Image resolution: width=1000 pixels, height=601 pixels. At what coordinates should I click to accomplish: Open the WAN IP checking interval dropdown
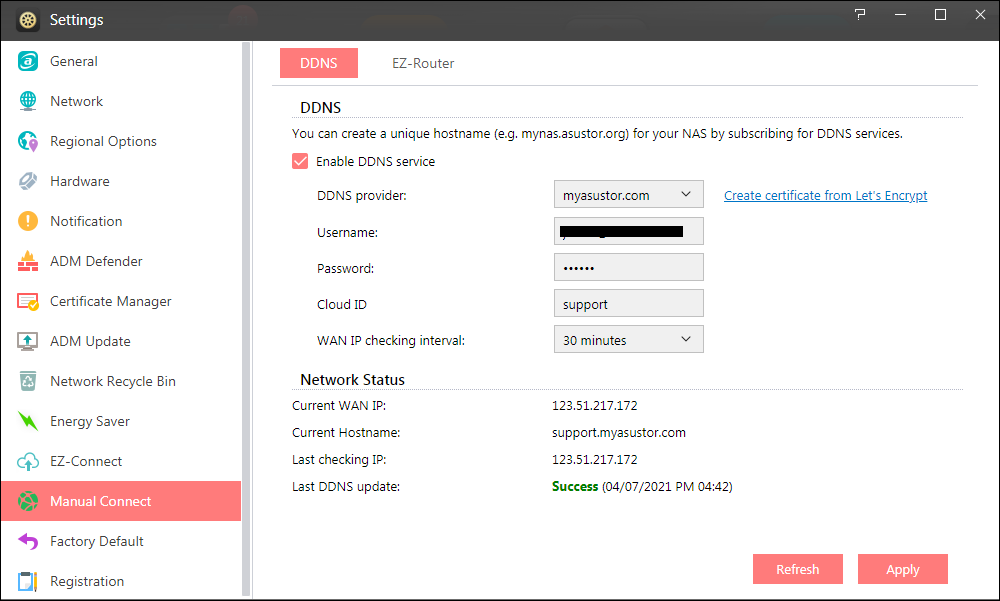(628, 339)
